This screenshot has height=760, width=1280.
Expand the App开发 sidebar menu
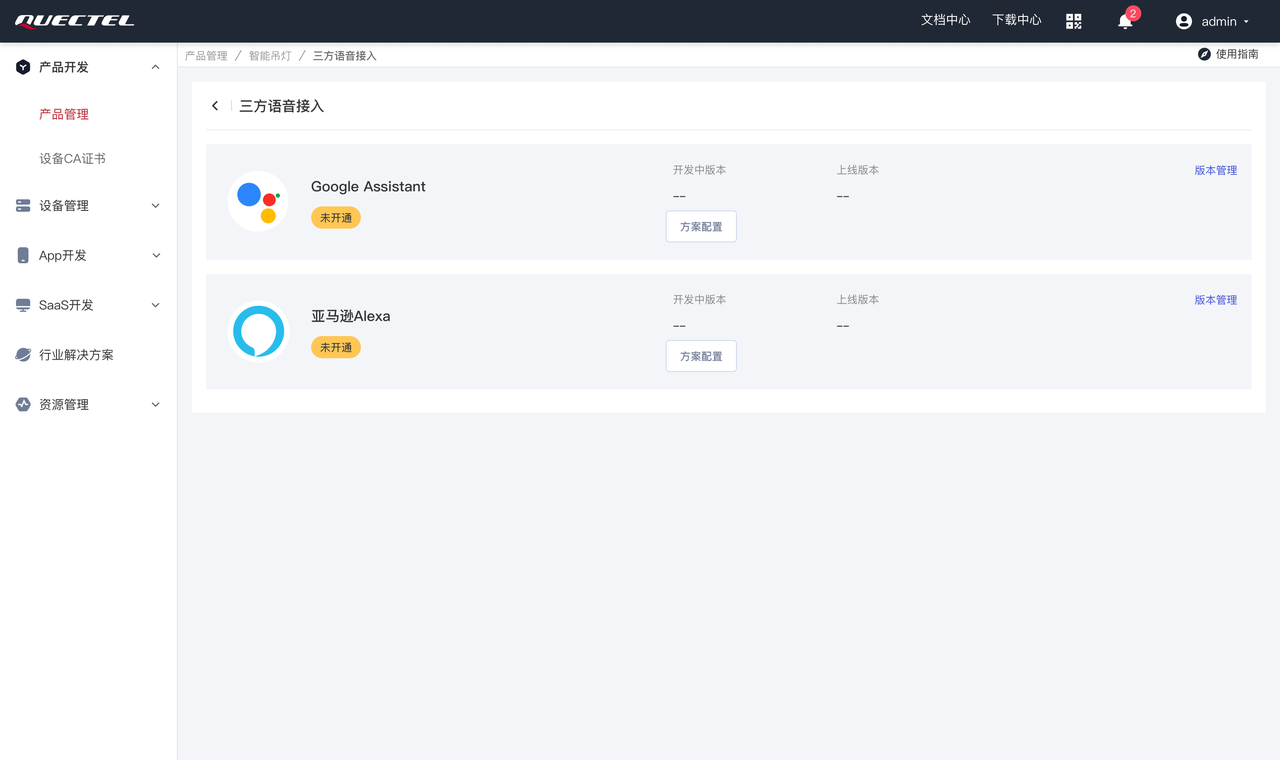click(x=155, y=256)
